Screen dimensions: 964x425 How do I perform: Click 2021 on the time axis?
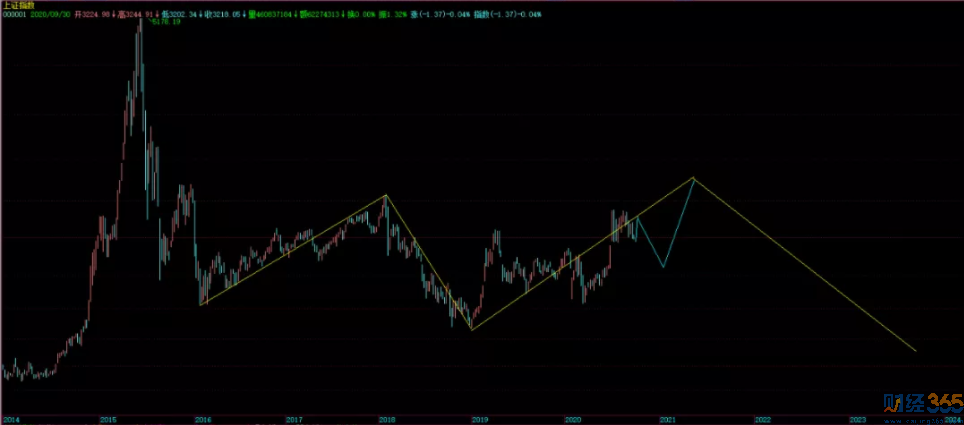[x=667, y=418]
